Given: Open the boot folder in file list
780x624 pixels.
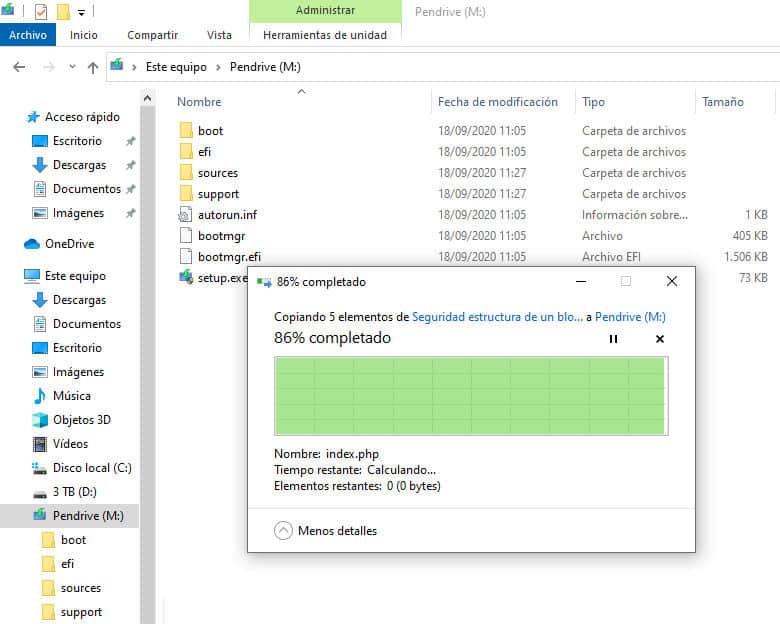Looking at the screenshot, I should (210, 131).
